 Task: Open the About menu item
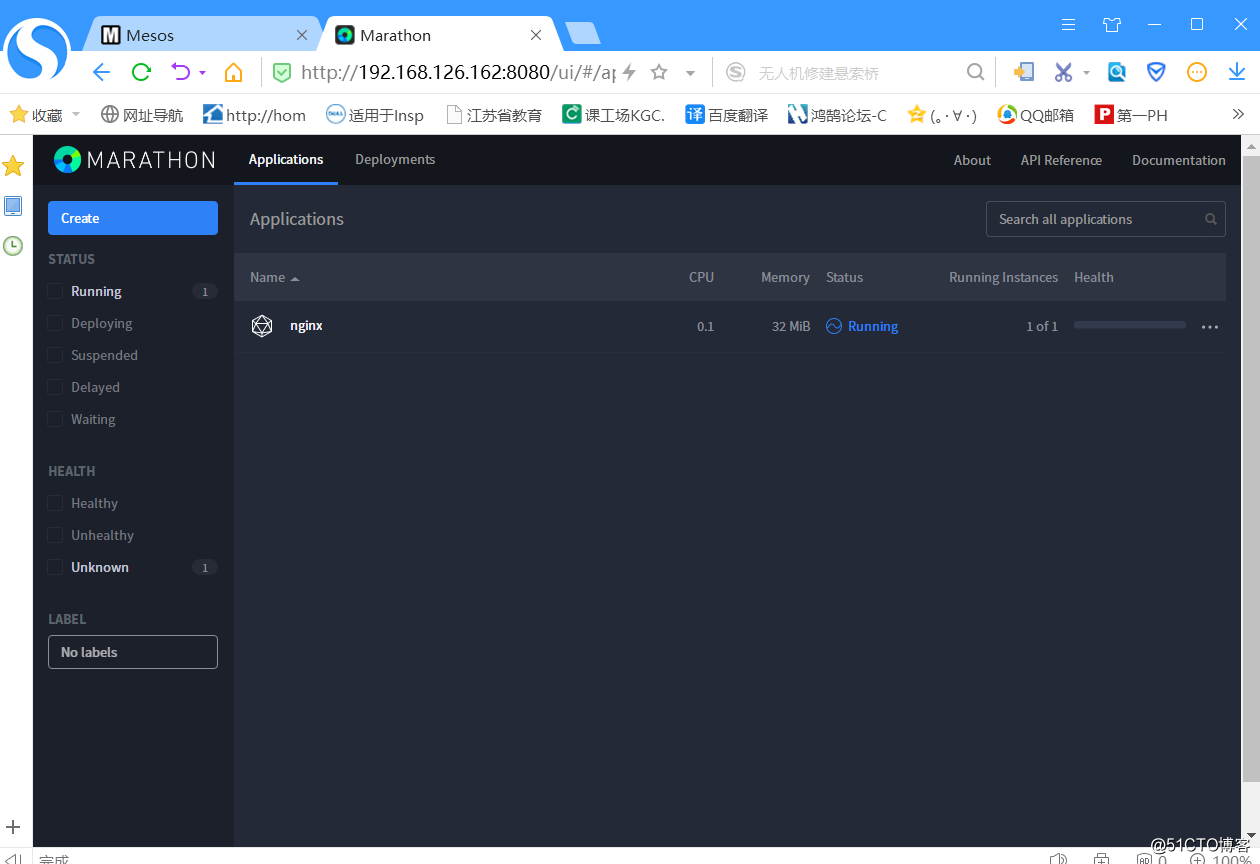click(x=972, y=160)
